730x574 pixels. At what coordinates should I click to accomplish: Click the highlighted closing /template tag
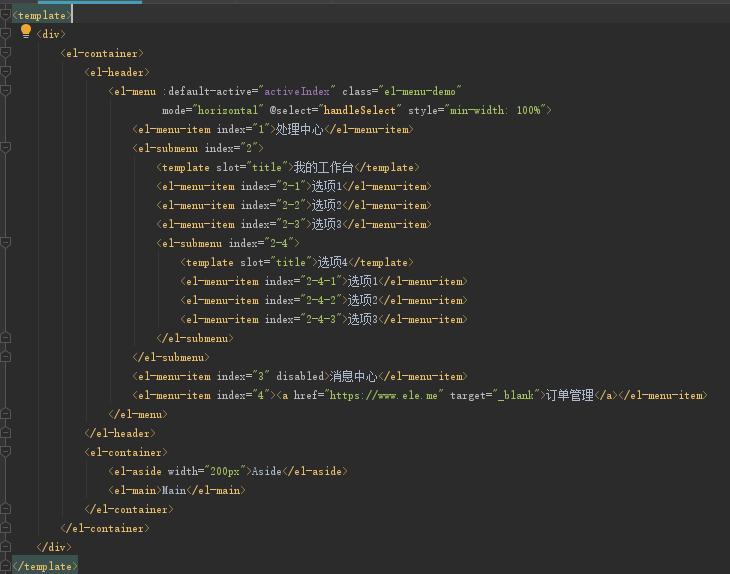(x=45, y=566)
